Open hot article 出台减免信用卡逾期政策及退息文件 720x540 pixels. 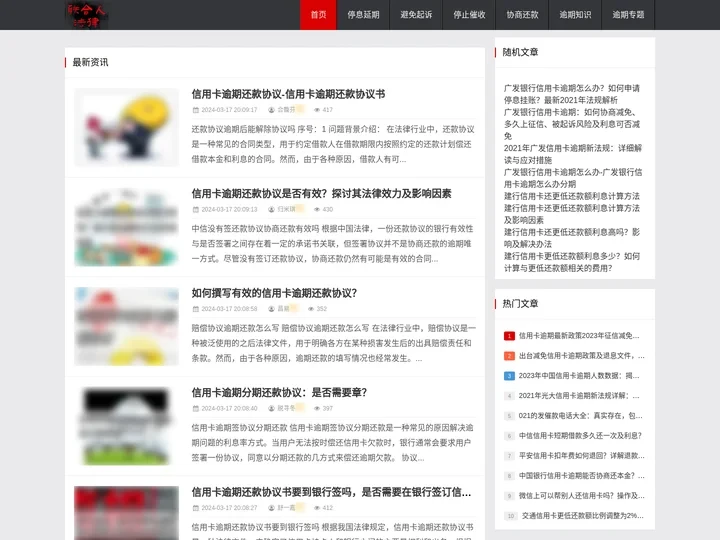pos(582,356)
